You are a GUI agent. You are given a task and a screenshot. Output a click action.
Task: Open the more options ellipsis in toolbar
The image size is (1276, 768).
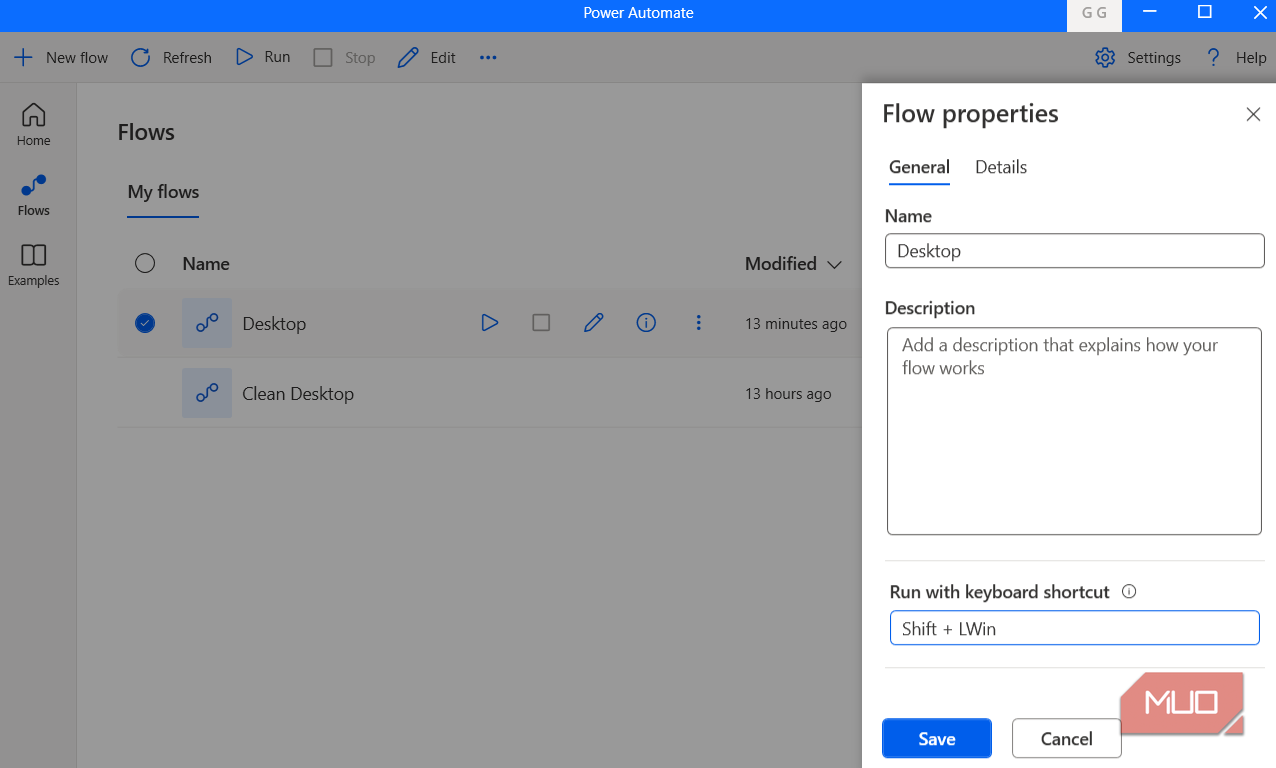point(488,58)
